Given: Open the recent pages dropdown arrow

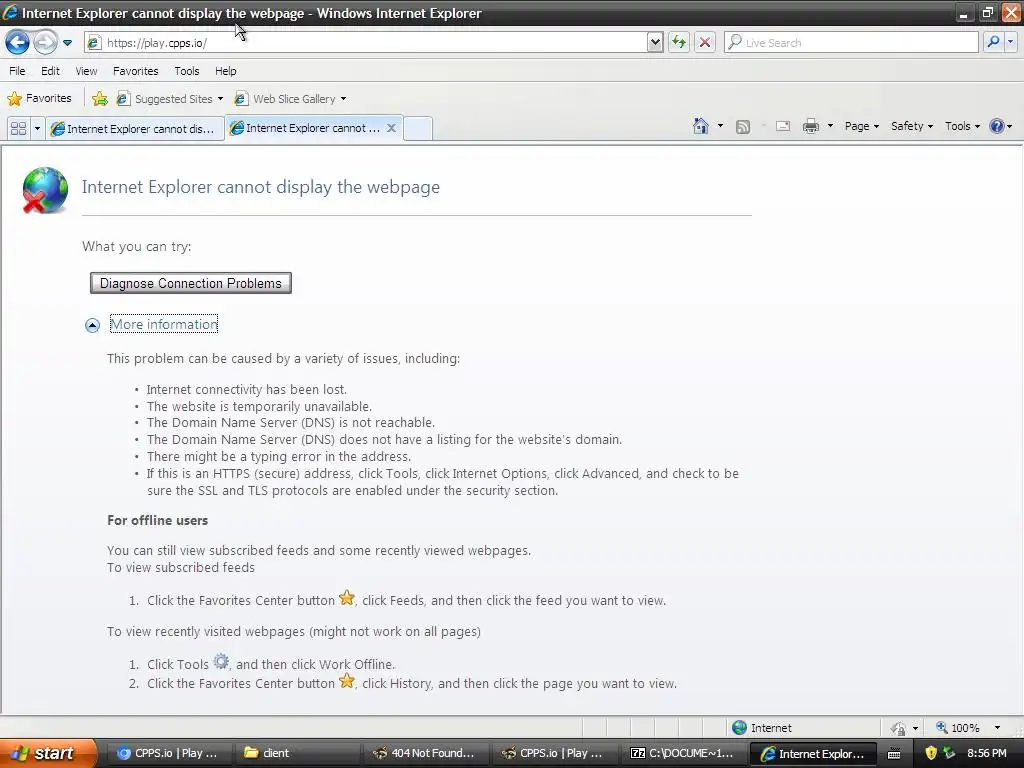Looking at the screenshot, I should [67, 43].
